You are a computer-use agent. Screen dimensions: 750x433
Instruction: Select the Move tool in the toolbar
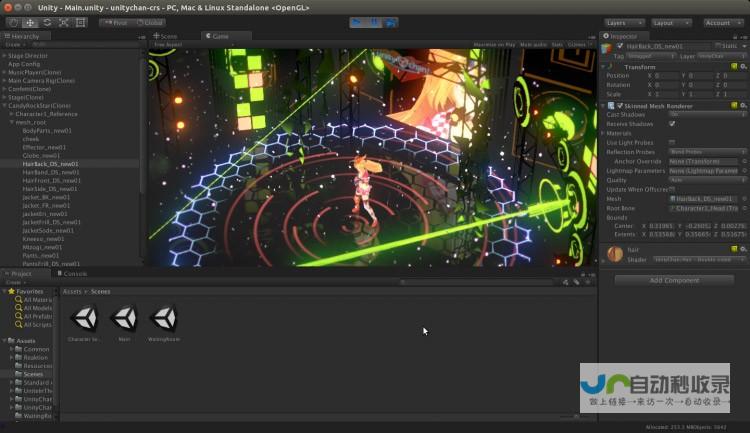pos(30,22)
